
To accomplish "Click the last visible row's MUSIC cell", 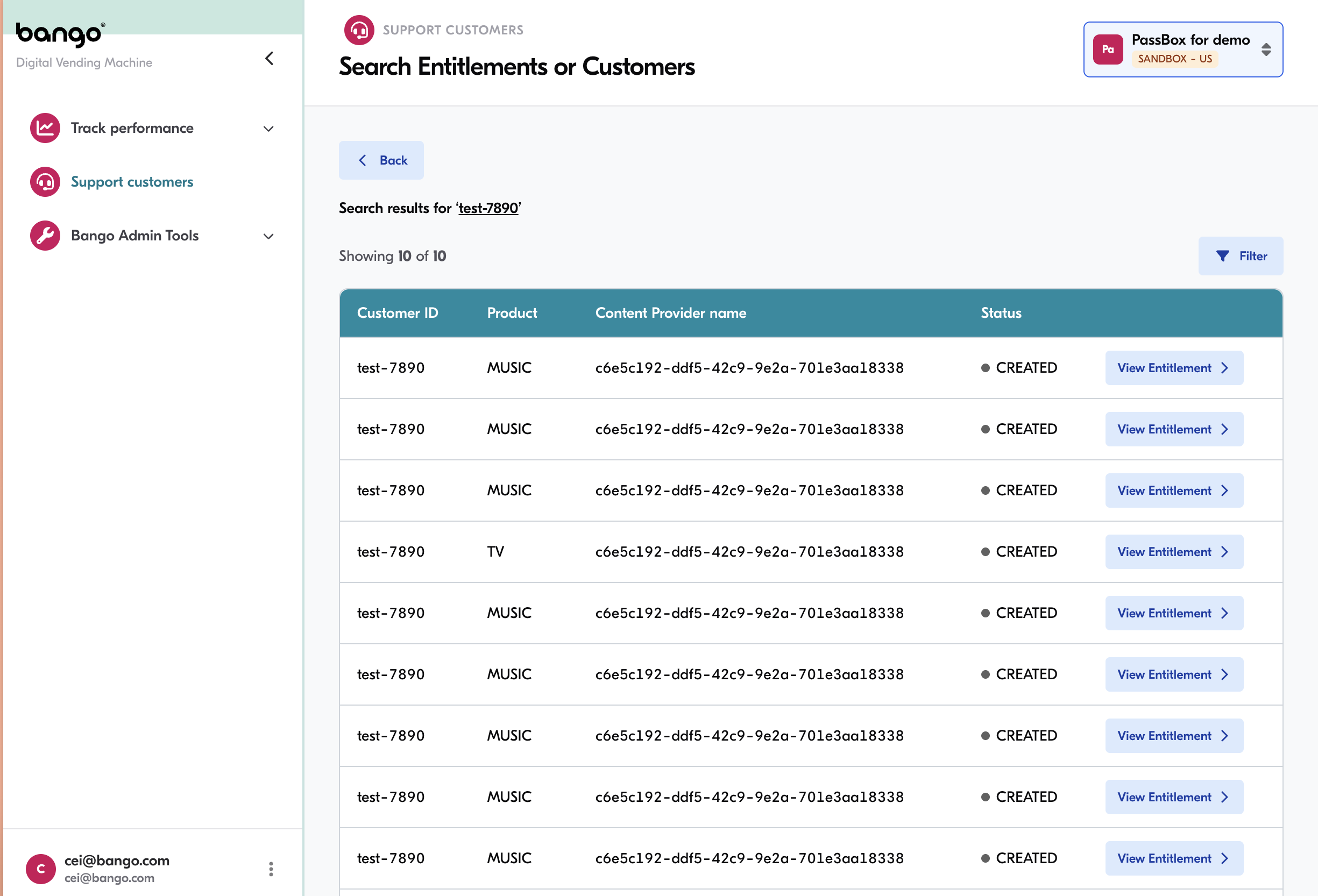I will click(509, 858).
